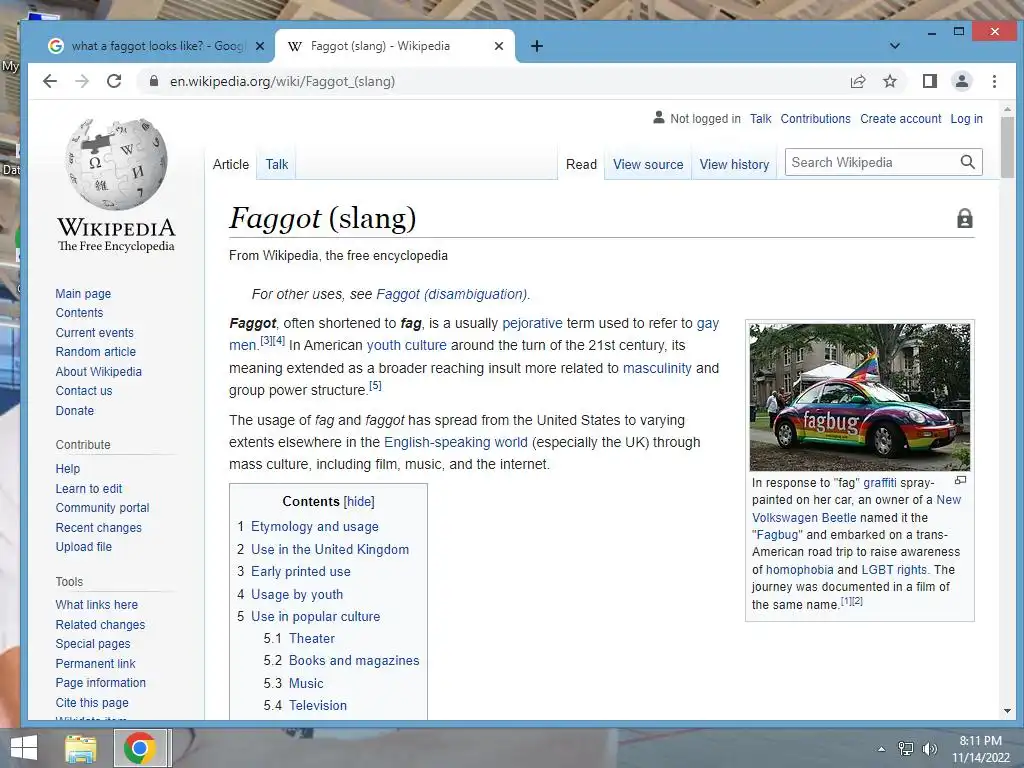This screenshot has width=1024, height=768.
Task: Click the Wikipedia globe logo
Action: coord(116,163)
